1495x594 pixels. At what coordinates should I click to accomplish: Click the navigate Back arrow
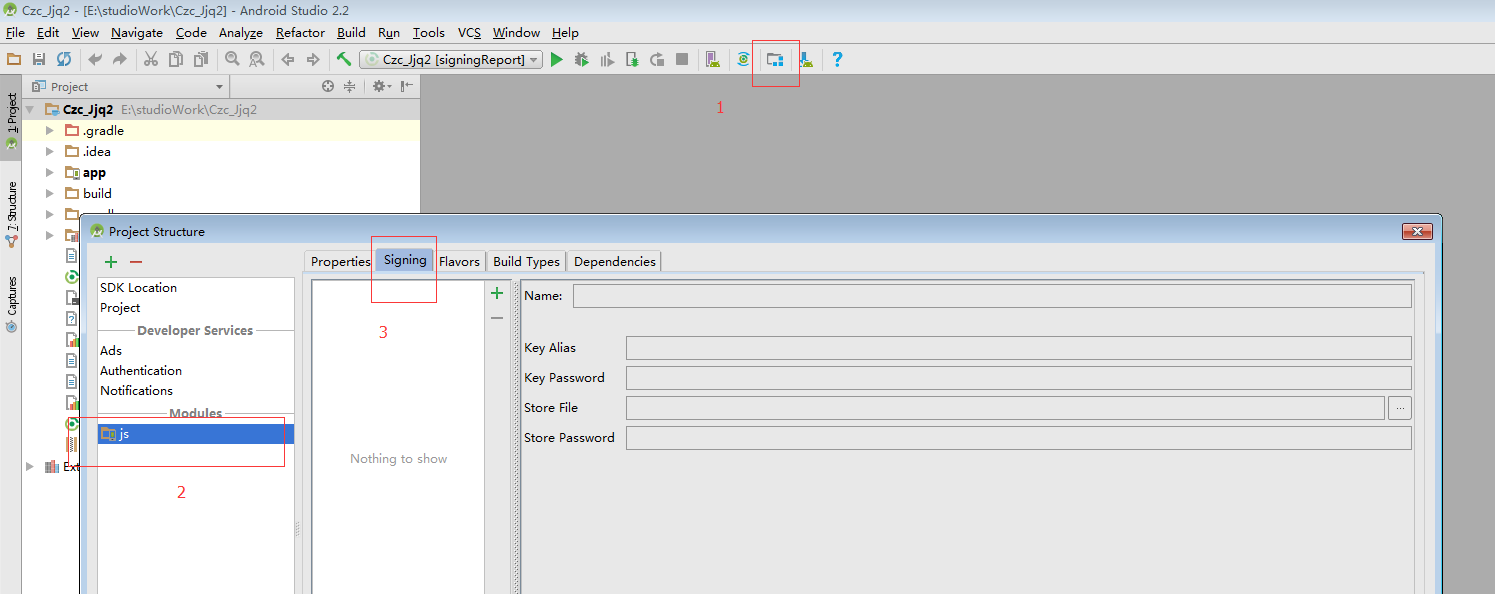[x=288, y=60]
